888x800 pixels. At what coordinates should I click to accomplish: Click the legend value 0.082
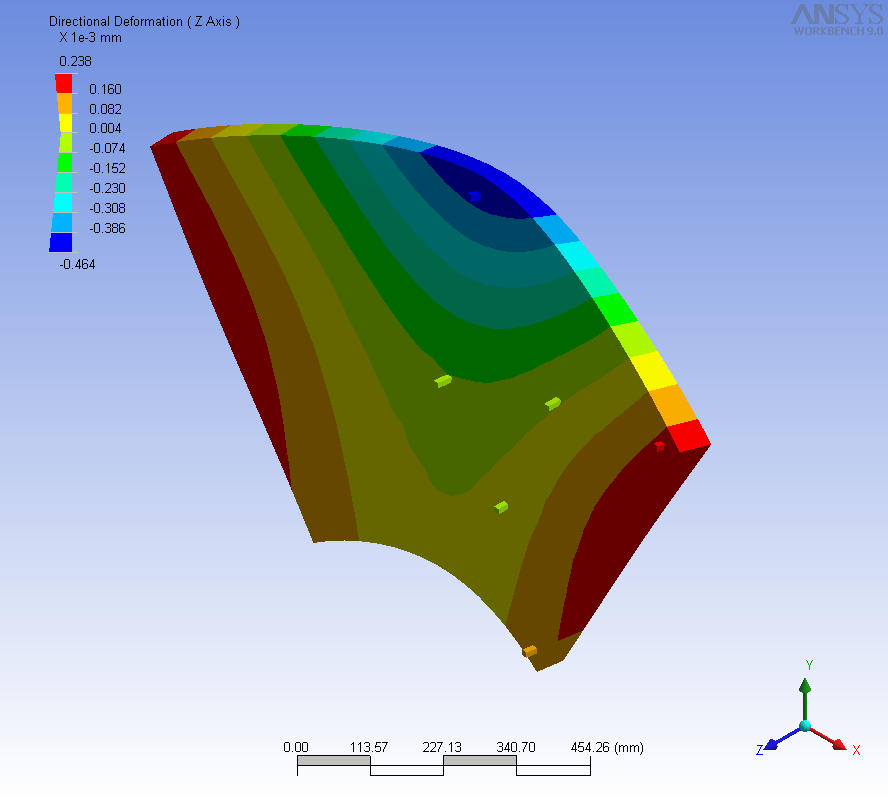coord(105,109)
